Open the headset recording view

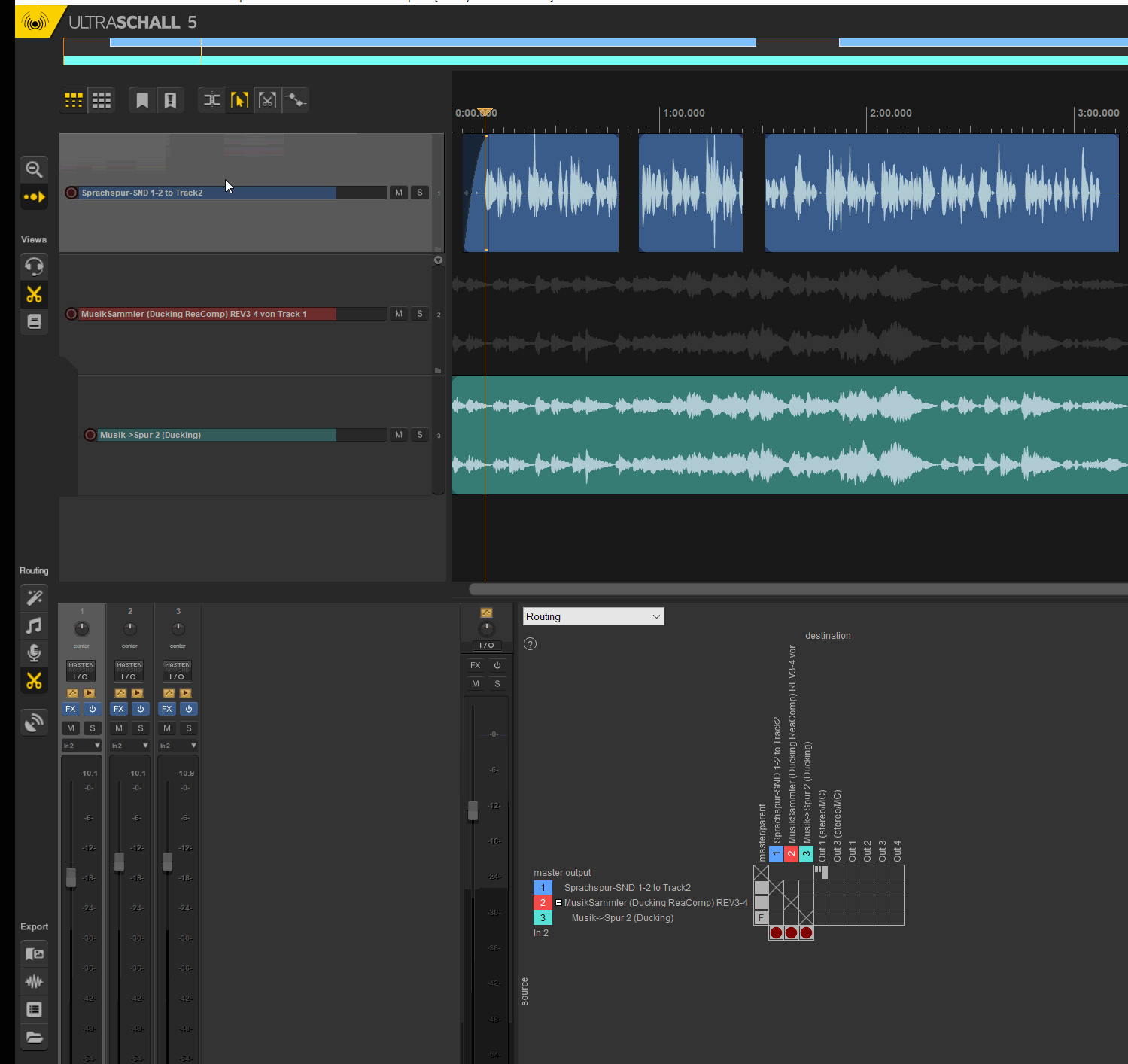coord(34,266)
